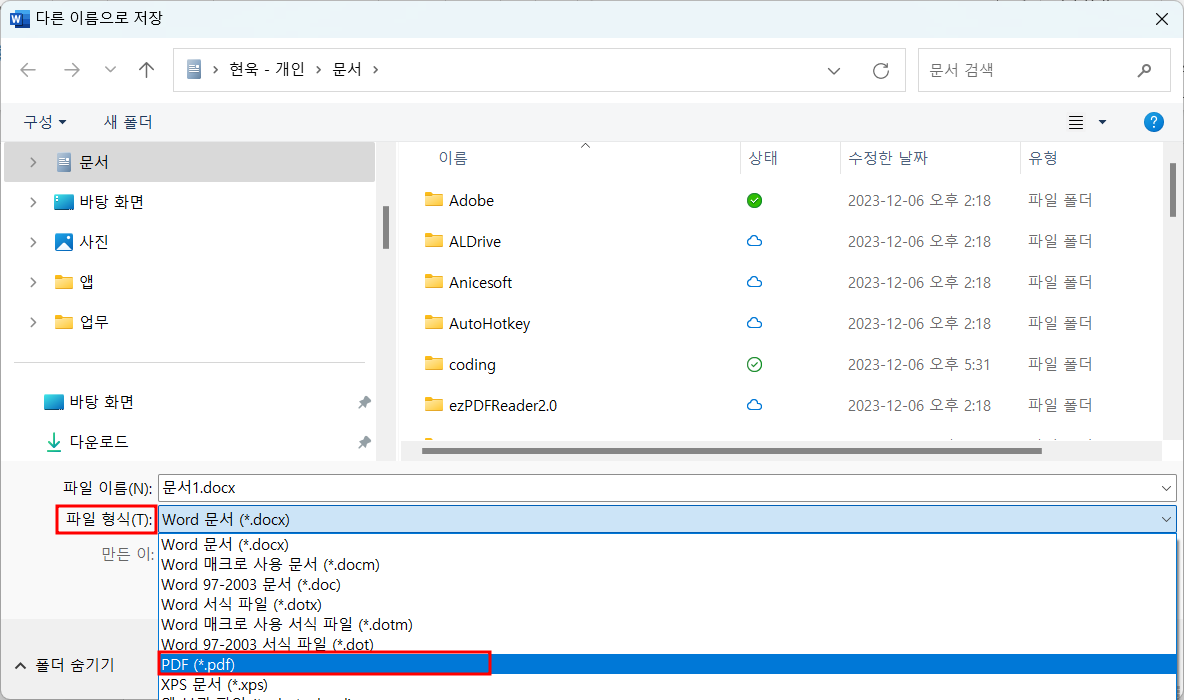Viewport: 1184px width, 700px height.
Task: Click the Word icon in the title bar
Action: [x=20, y=19]
